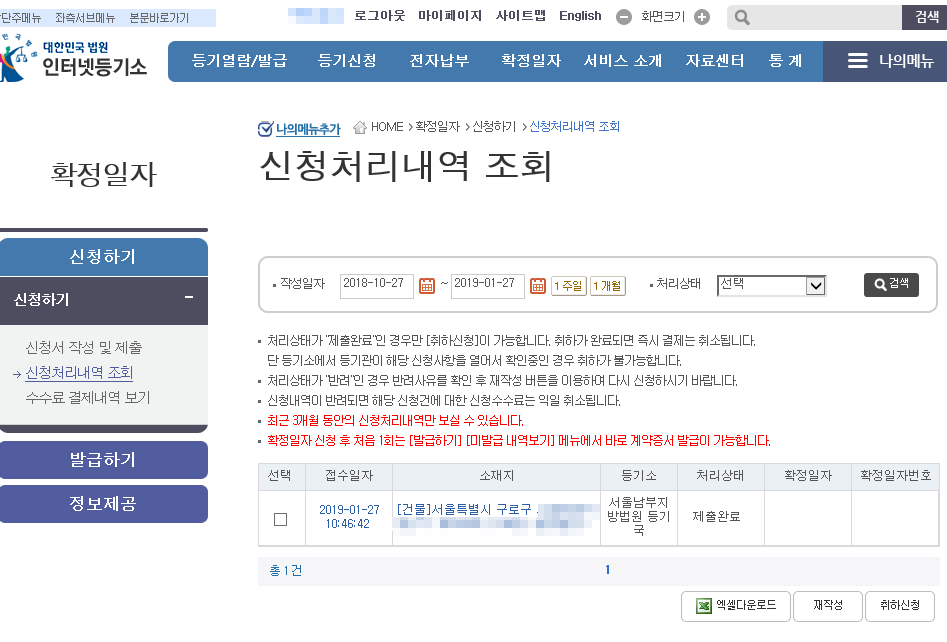
Task: Add page via 나의메뉴추가 check icon
Action: [x=265, y=128]
